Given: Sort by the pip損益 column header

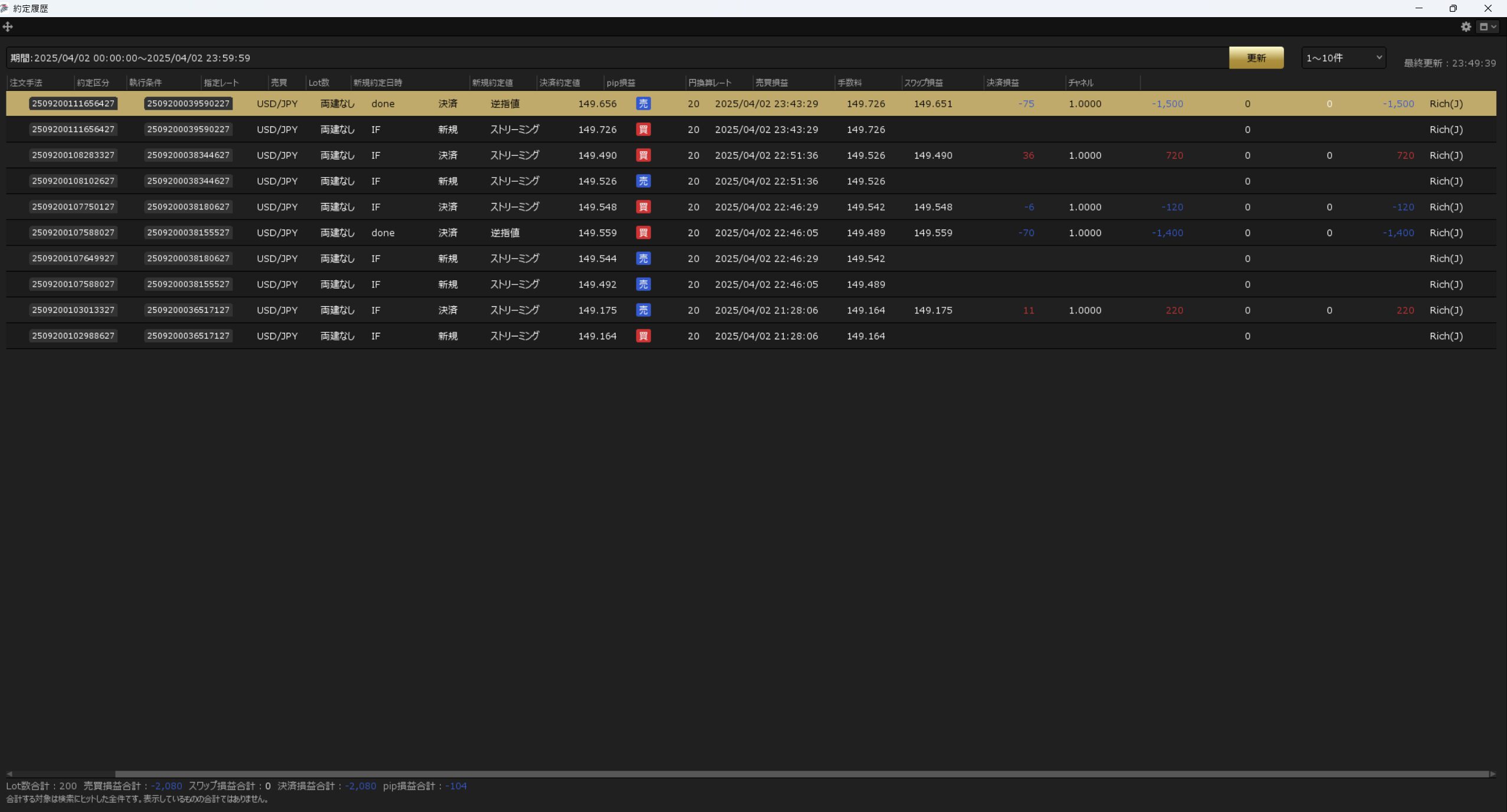Looking at the screenshot, I should pos(620,83).
